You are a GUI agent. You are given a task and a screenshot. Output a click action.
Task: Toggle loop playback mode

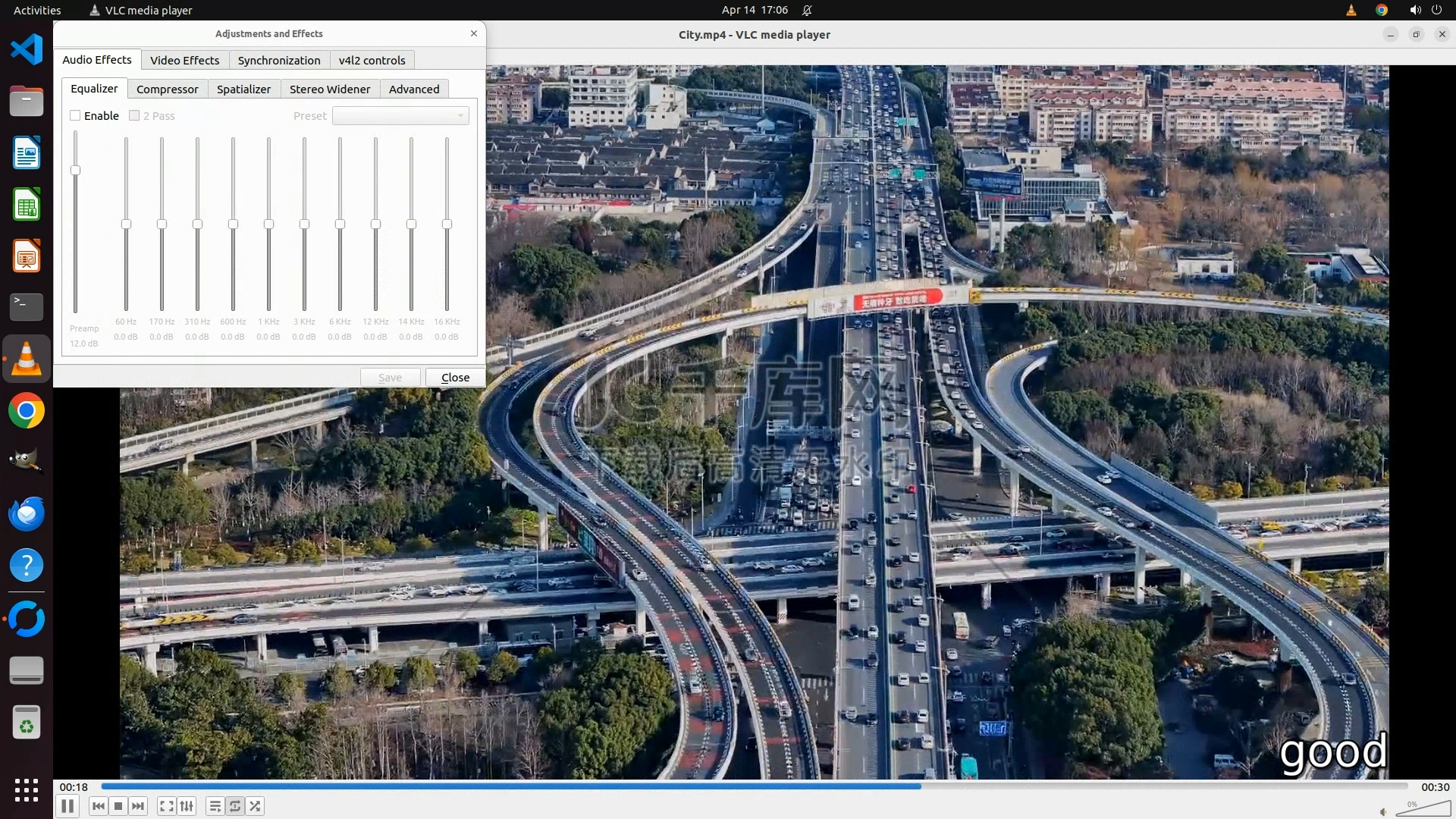[235, 806]
